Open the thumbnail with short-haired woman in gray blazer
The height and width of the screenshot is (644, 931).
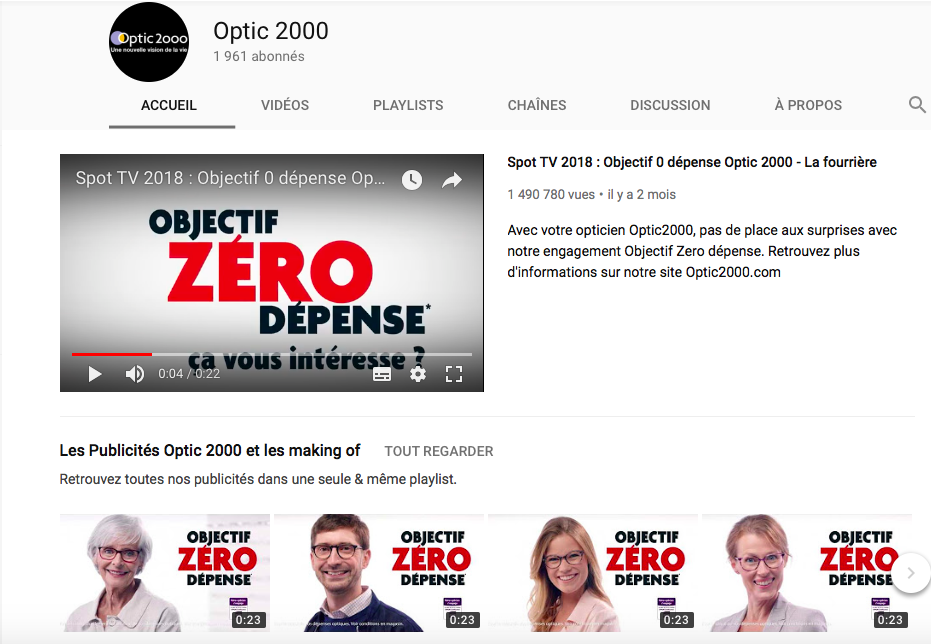tap(806, 573)
